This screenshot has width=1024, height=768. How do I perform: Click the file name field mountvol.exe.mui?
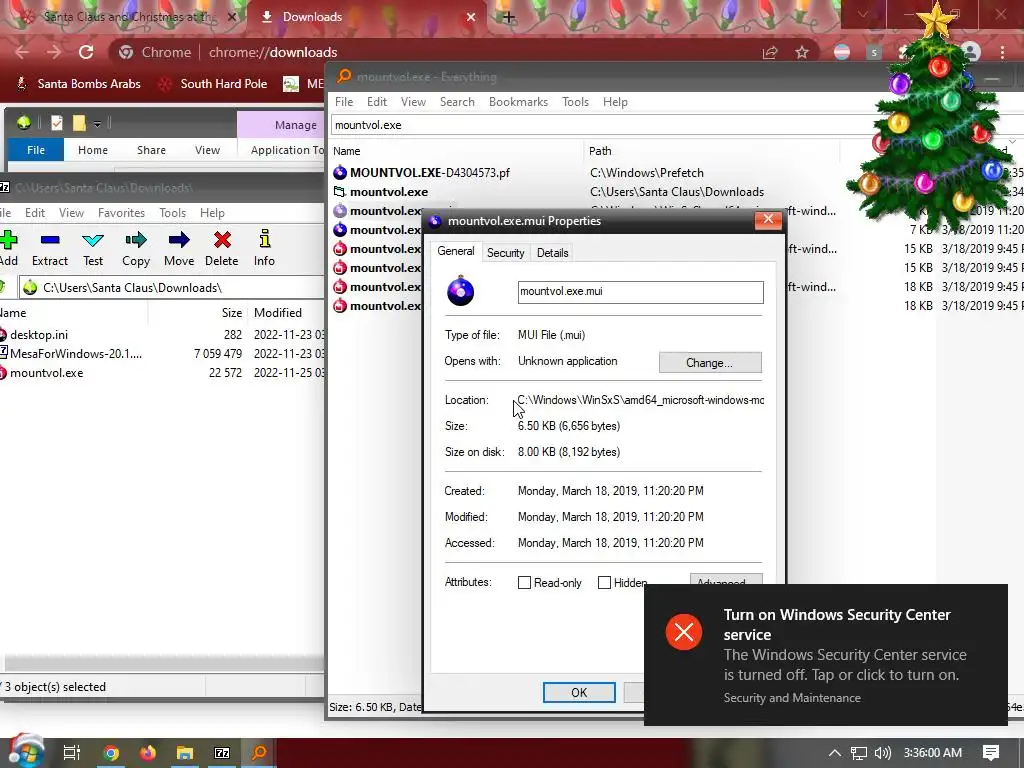(641, 292)
